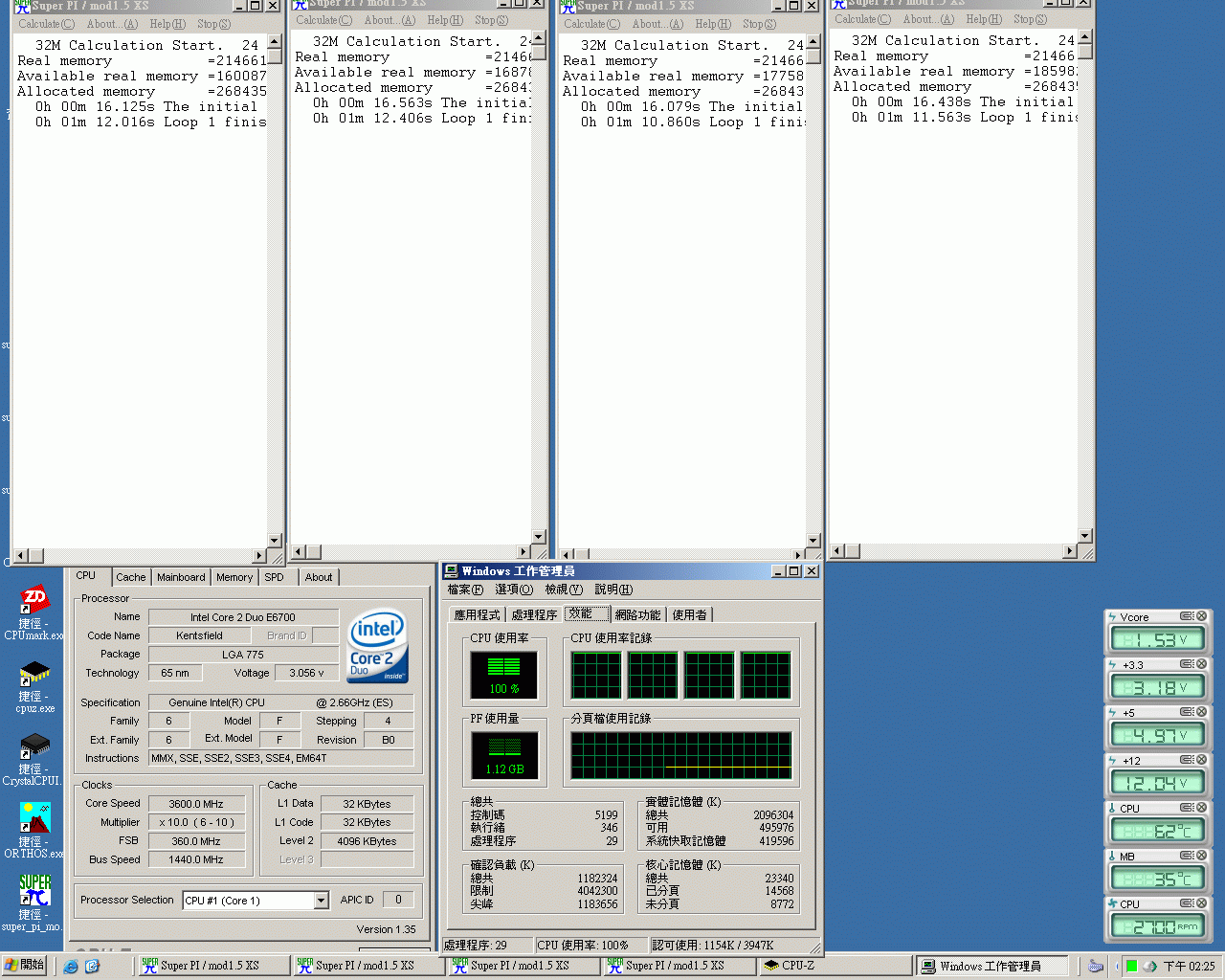Close the Vcore voltage widget
Screen dimensions: 1225x980
(1201, 616)
